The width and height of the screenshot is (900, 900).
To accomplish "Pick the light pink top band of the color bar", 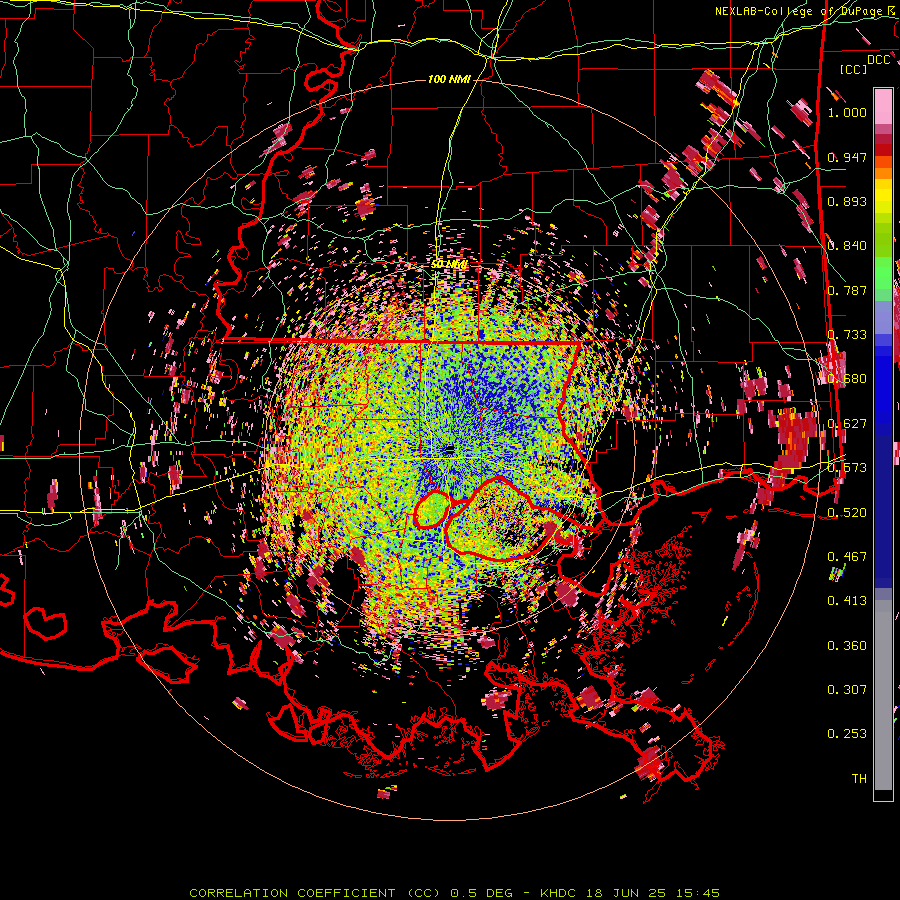I will pos(883,106).
